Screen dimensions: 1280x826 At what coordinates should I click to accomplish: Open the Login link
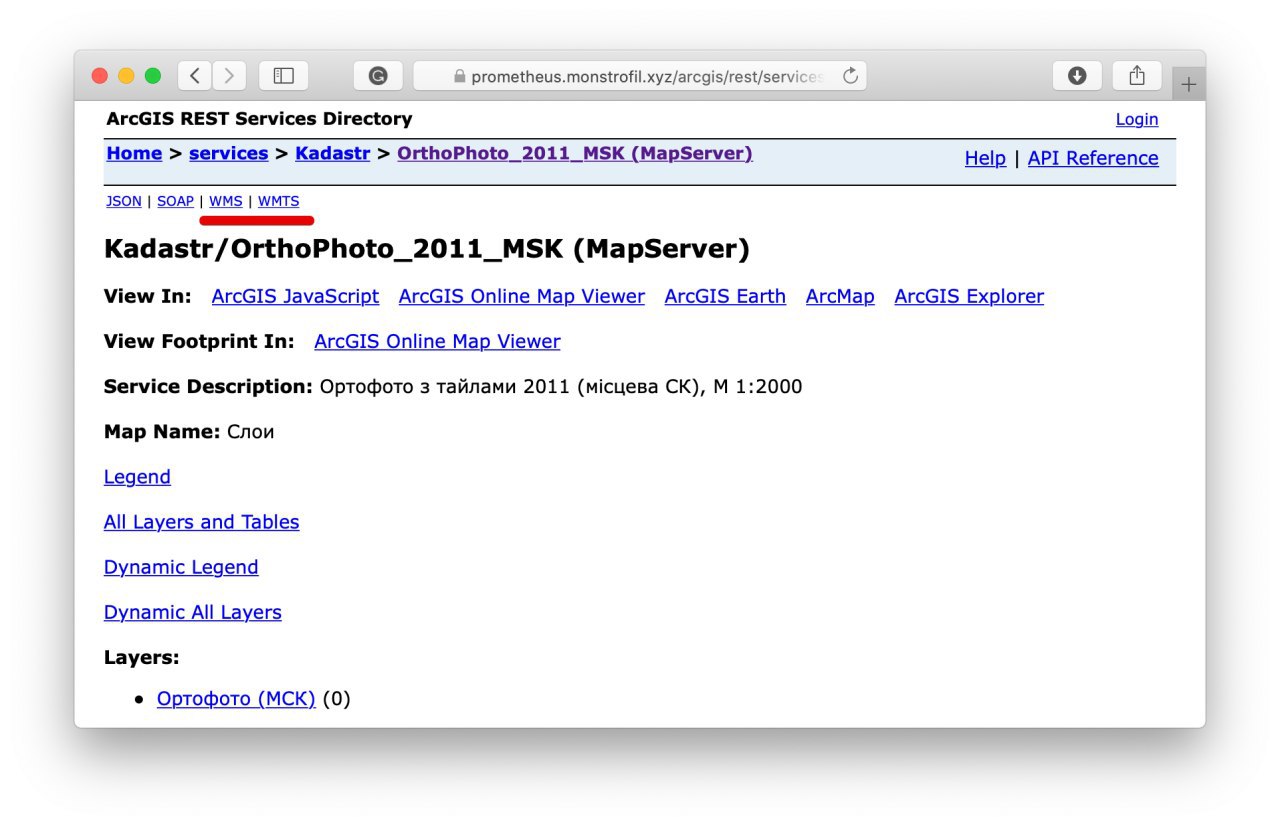1137,119
